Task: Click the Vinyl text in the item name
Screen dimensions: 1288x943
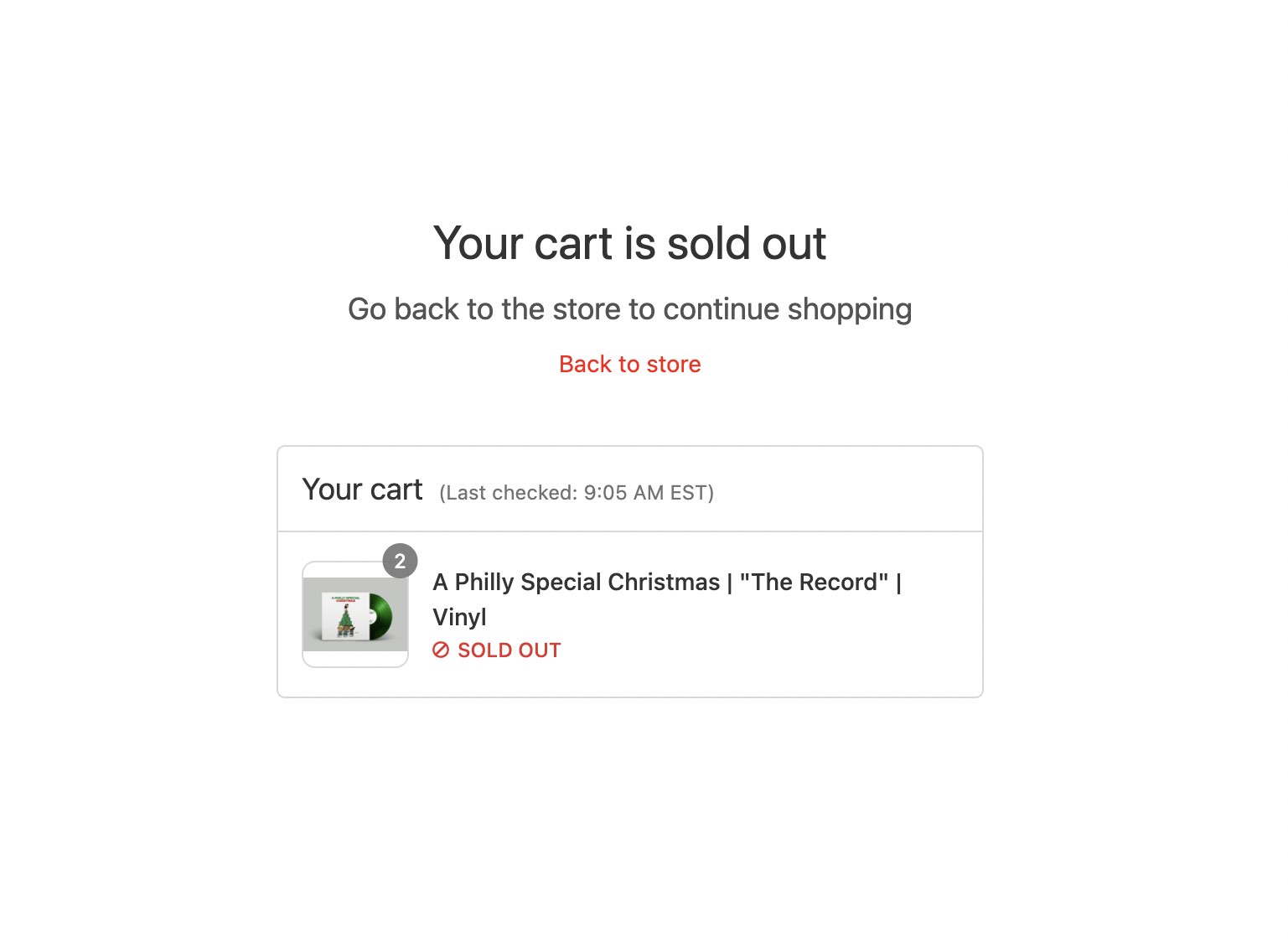Action: coord(459,617)
